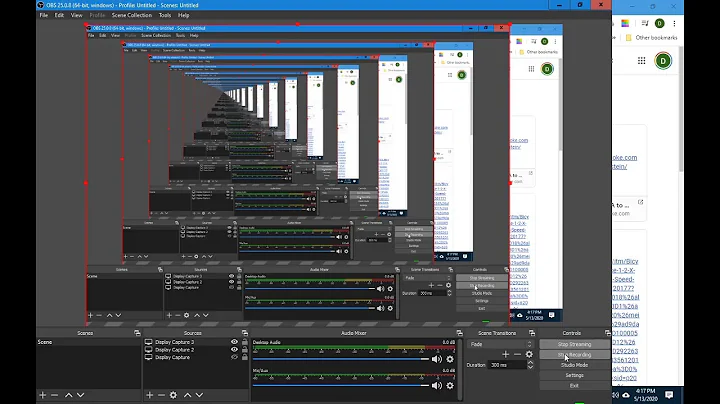The image size is (720, 404).
Task: Move the scene down in the Scenes panel
Action: pyautogui.click(x=80, y=395)
